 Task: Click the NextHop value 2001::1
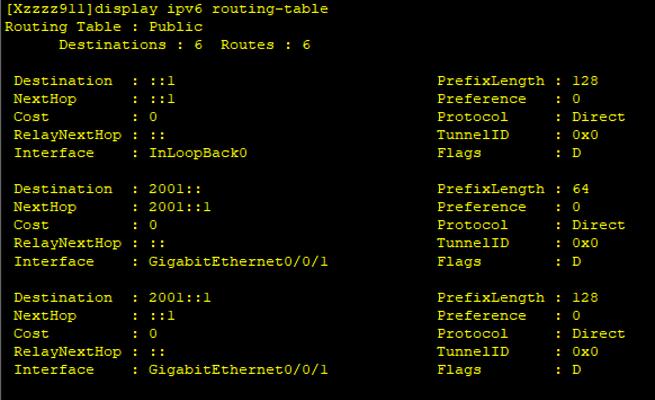(180, 207)
